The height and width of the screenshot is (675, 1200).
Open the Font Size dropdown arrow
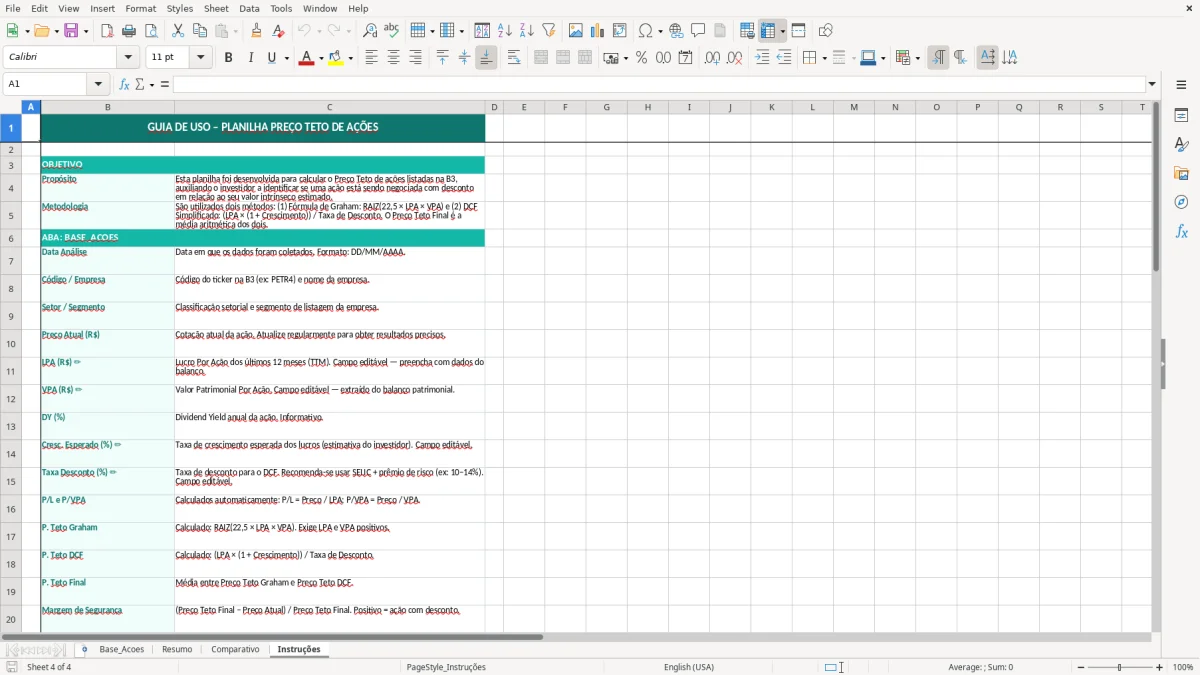coord(200,58)
